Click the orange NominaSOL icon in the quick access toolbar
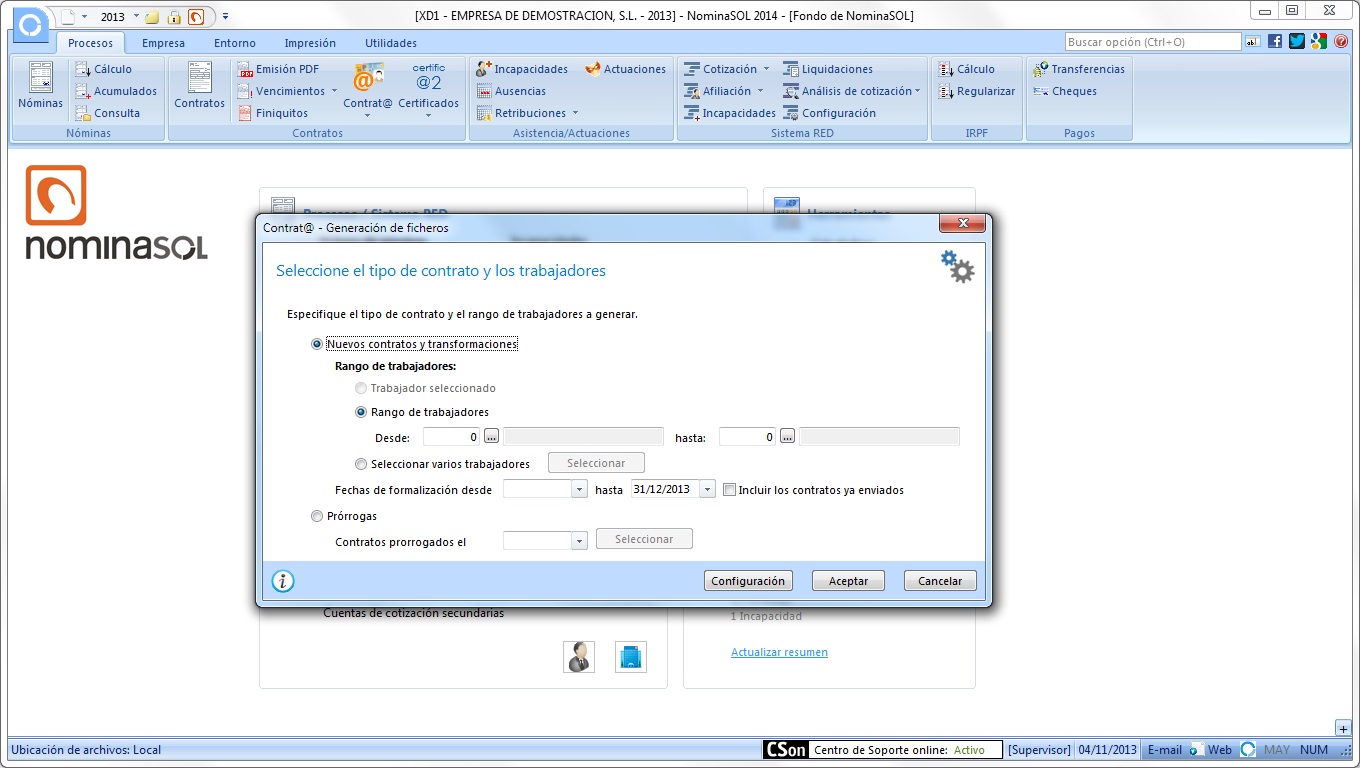Viewport: 1360px width, 768px height. click(x=196, y=17)
